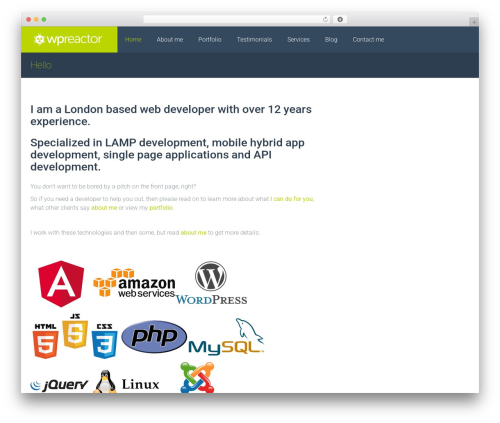
Task: Click the browser address bar
Action: (237, 19)
